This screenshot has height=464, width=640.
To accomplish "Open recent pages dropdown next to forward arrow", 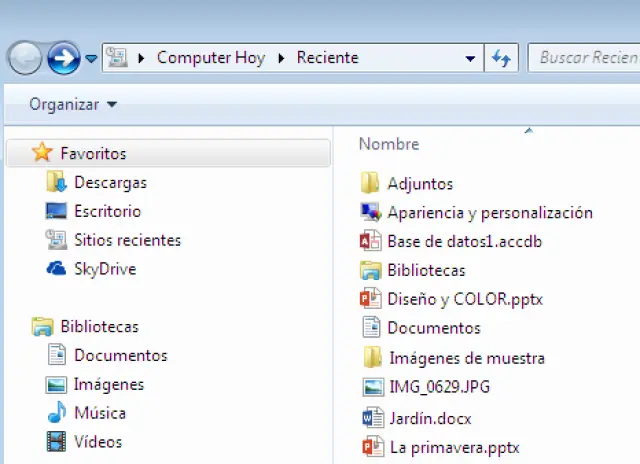I will (x=91, y=58).
